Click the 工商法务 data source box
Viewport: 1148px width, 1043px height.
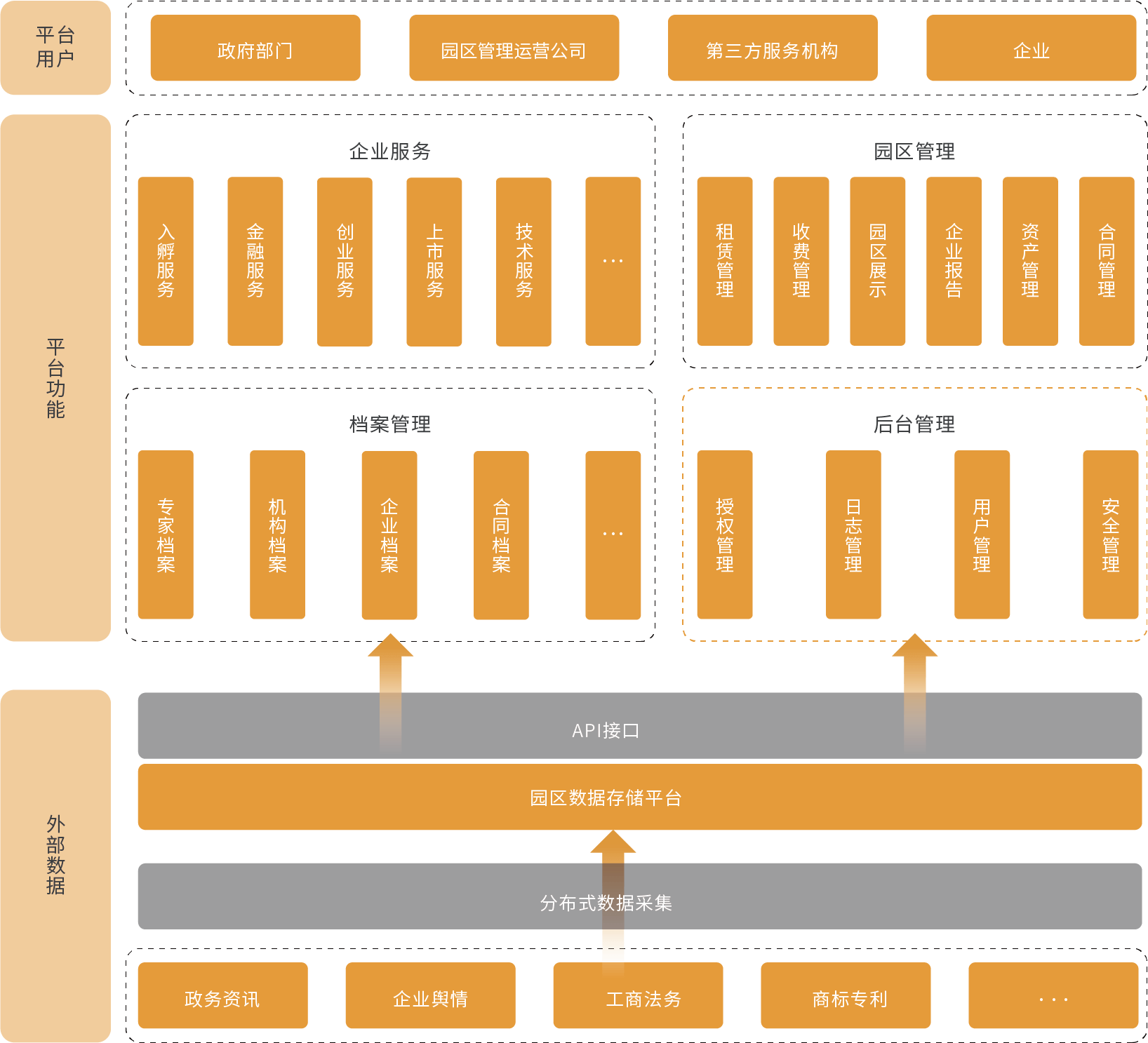(x=639, y=995)
